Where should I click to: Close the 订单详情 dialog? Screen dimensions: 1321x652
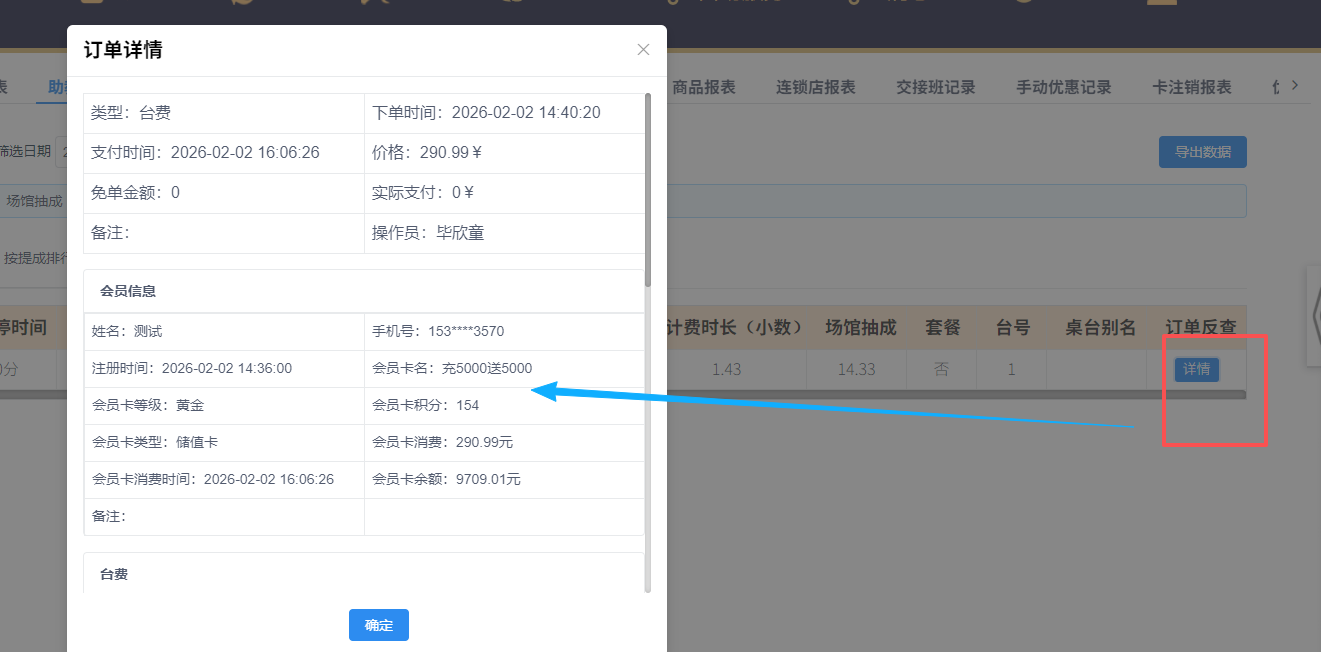(x=643, y=49)
